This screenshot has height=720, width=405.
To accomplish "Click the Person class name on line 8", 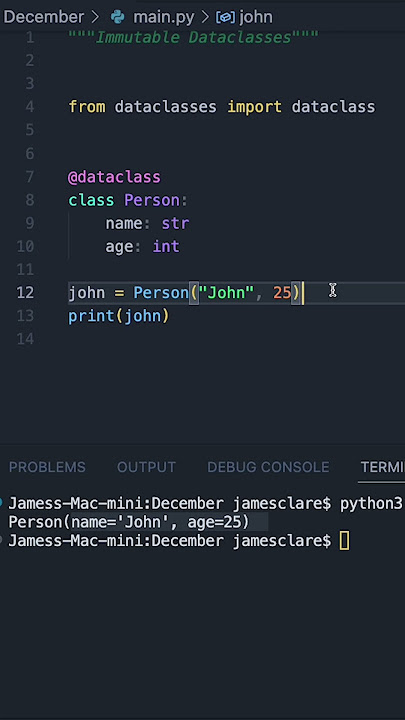I will click(152, 200).
